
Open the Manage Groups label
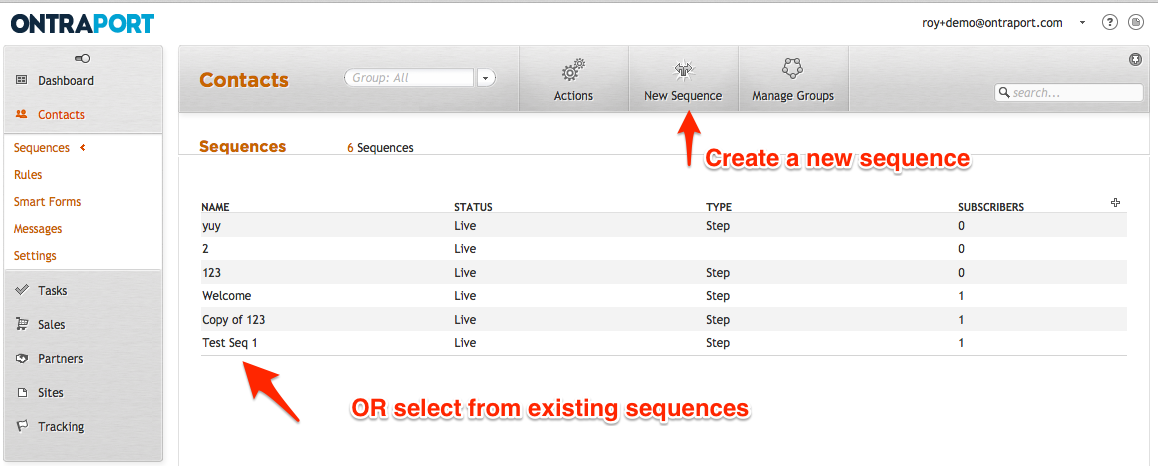793,96
